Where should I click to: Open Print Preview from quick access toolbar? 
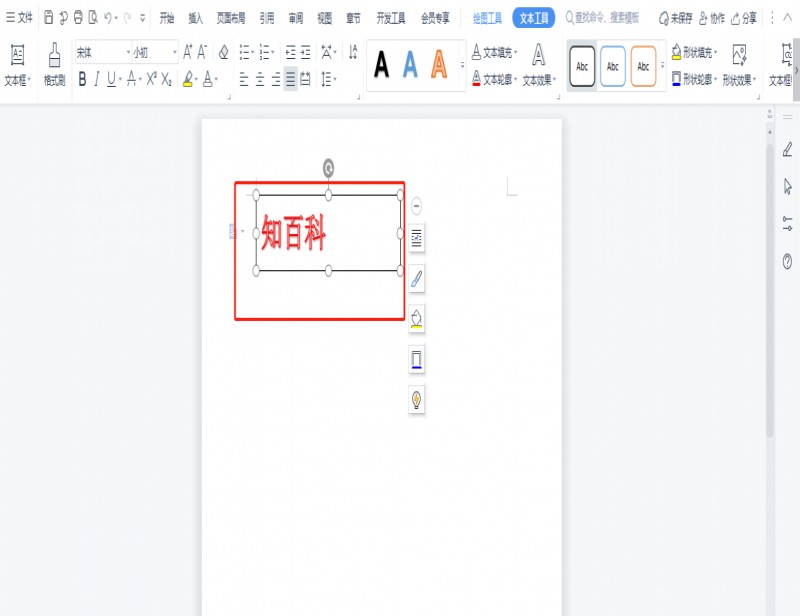click(x=93, y=18)
